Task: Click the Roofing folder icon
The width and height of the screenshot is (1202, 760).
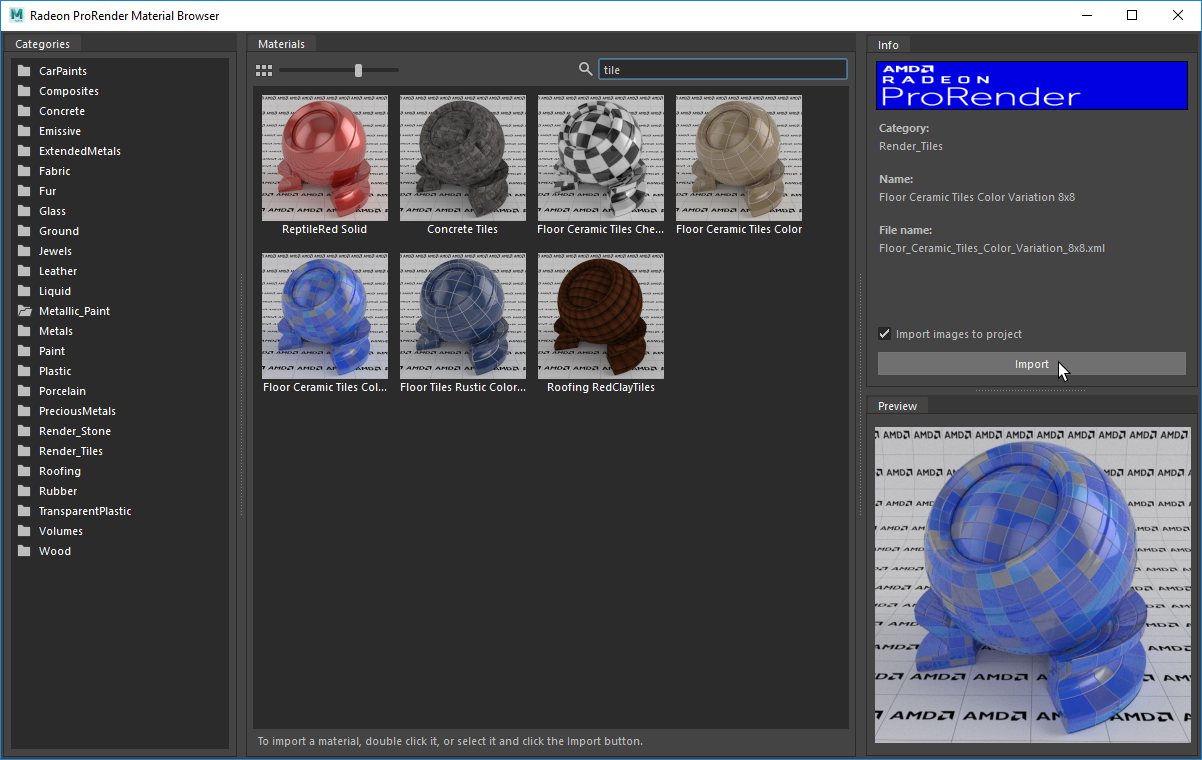Action: click(24, 471)
